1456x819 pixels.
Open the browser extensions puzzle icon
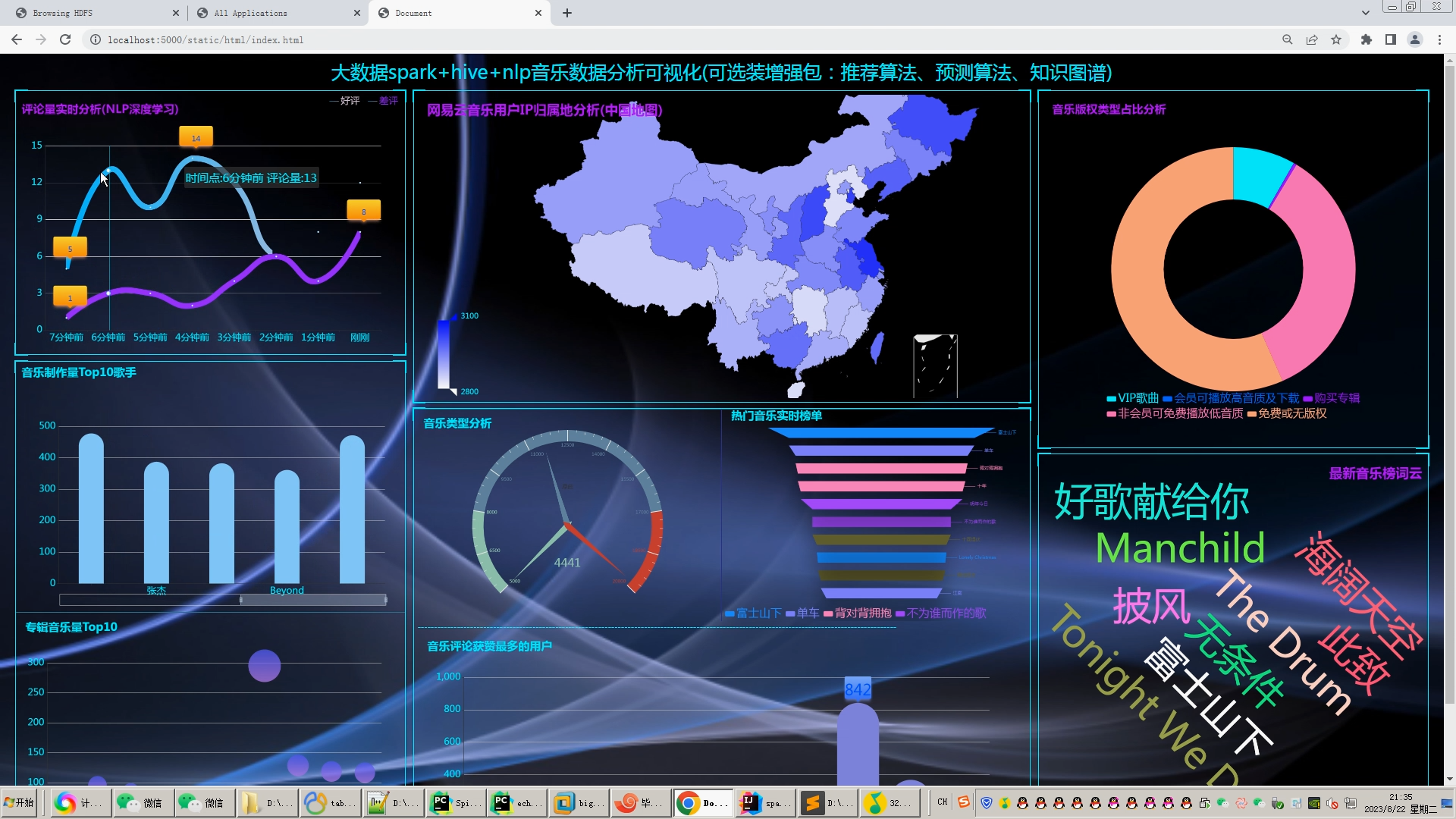(x=1367, y=40)
